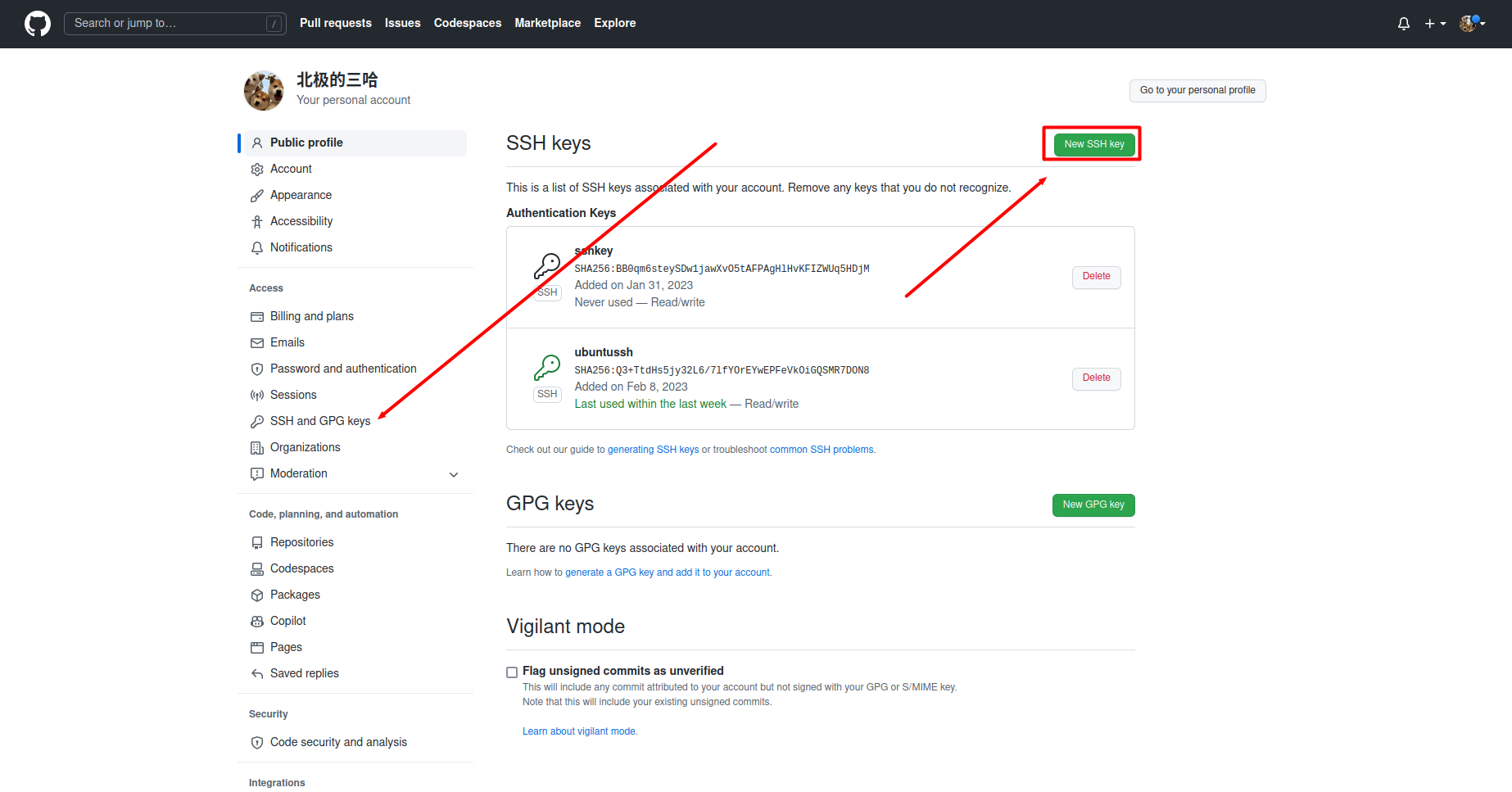This screenshot has width=1512, height=792.
Task: Click the 'Authentication Keys' heading
Action: tap(561, 213)
